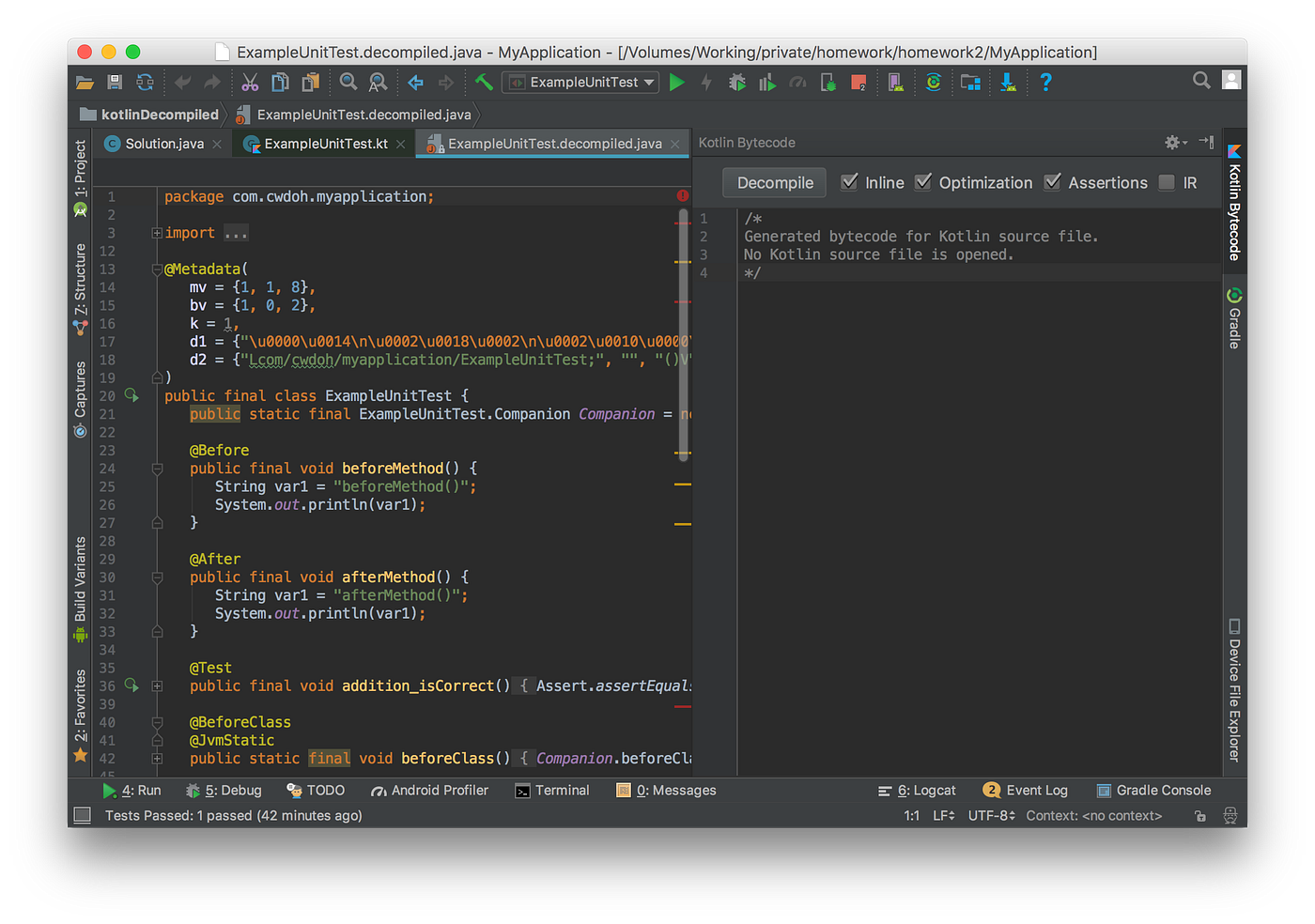Viewport: 1315px width, 924px height.
Task: Enable the IR checkbox
Action: [x=1168, y=182]
